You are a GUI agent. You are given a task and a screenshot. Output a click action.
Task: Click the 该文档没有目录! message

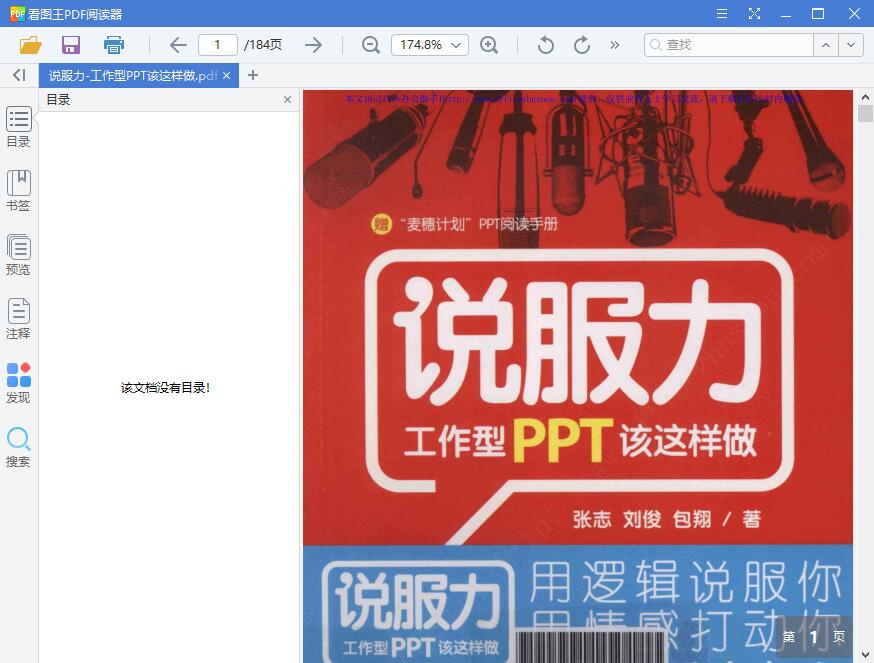point(165,388)
